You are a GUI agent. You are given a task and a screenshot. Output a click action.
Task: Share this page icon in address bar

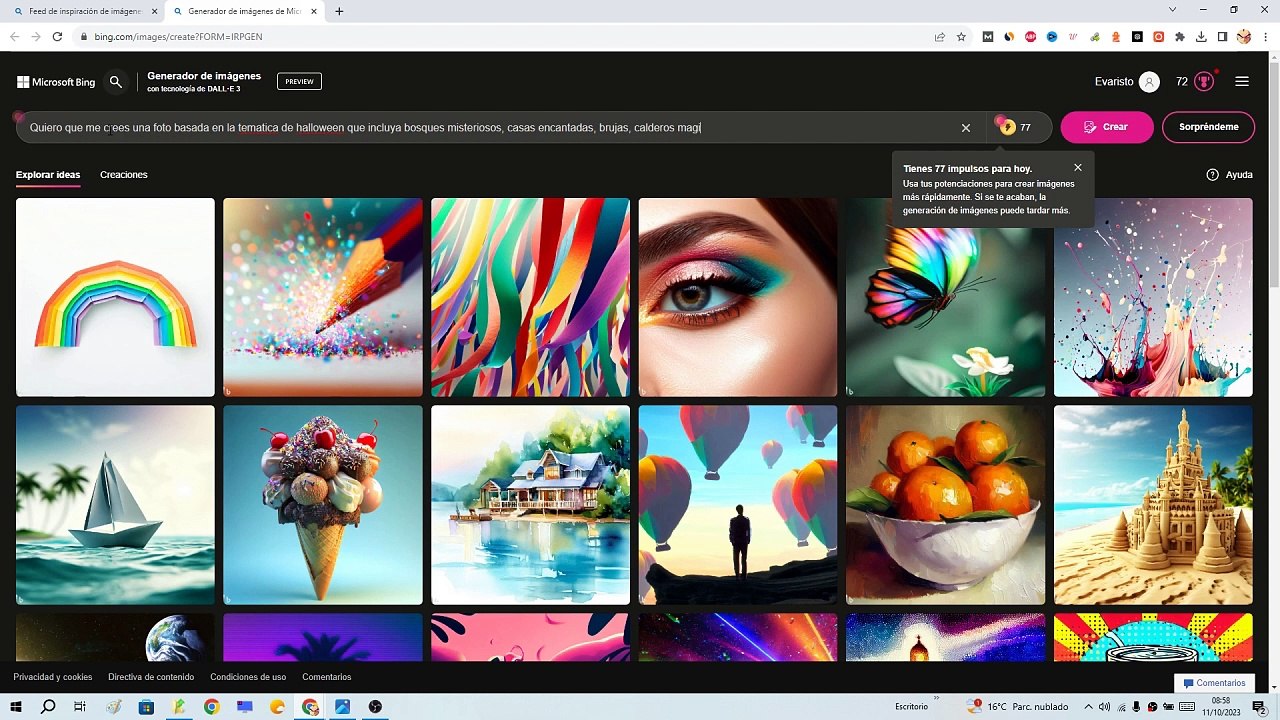[940, 37]
